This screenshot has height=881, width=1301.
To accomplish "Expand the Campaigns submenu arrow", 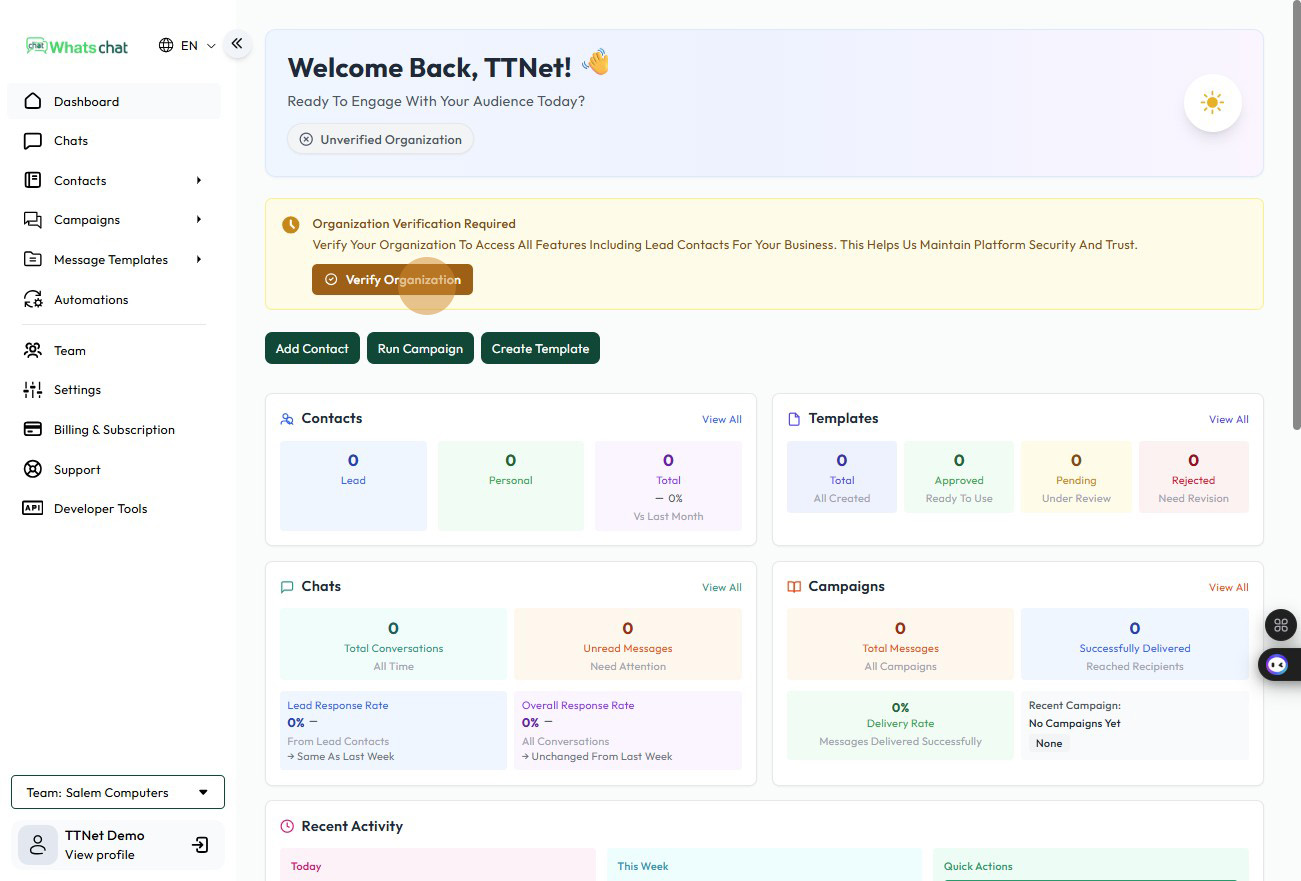I will coord(199,220).
